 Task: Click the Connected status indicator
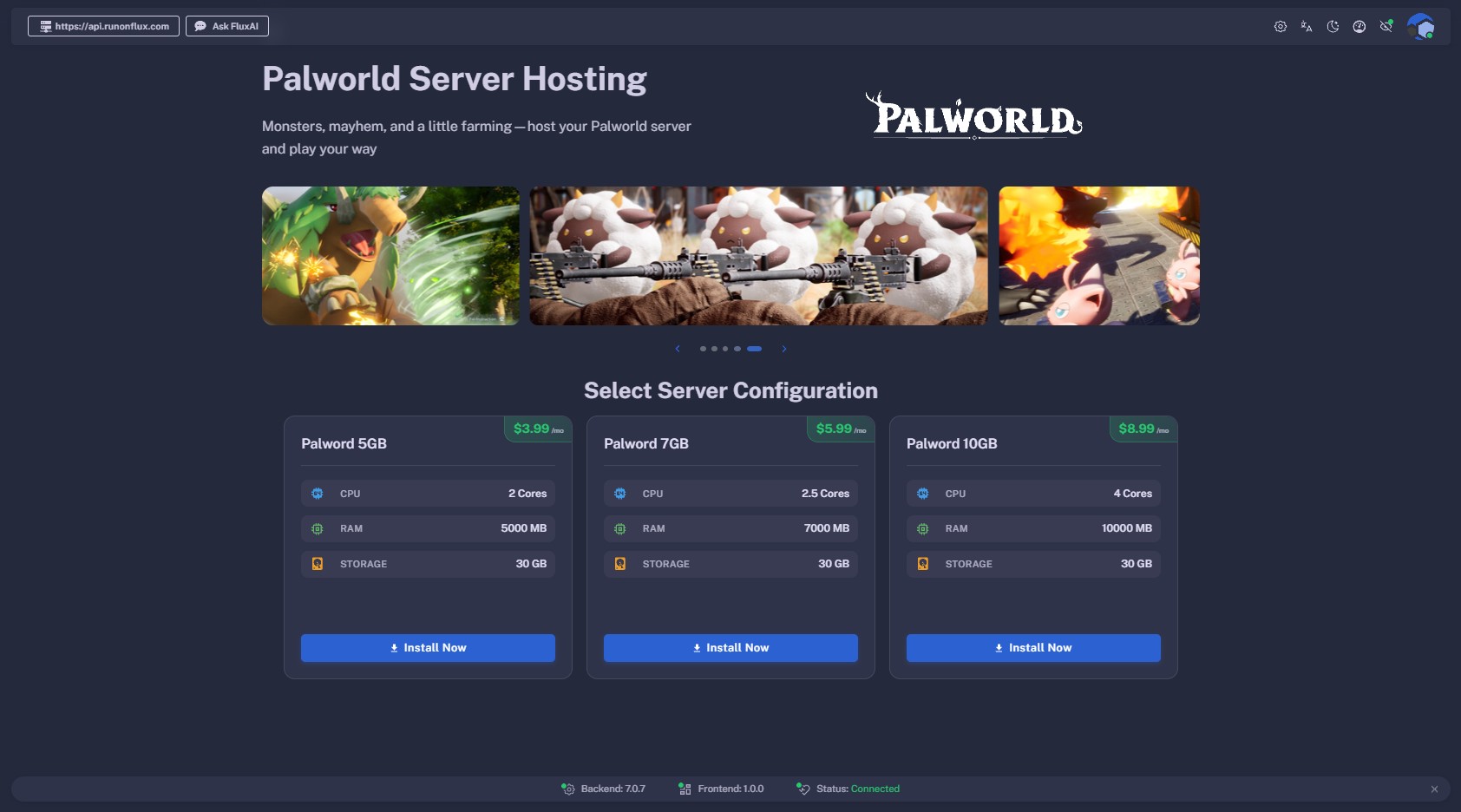pyautogui.click(x=875, y=789)
